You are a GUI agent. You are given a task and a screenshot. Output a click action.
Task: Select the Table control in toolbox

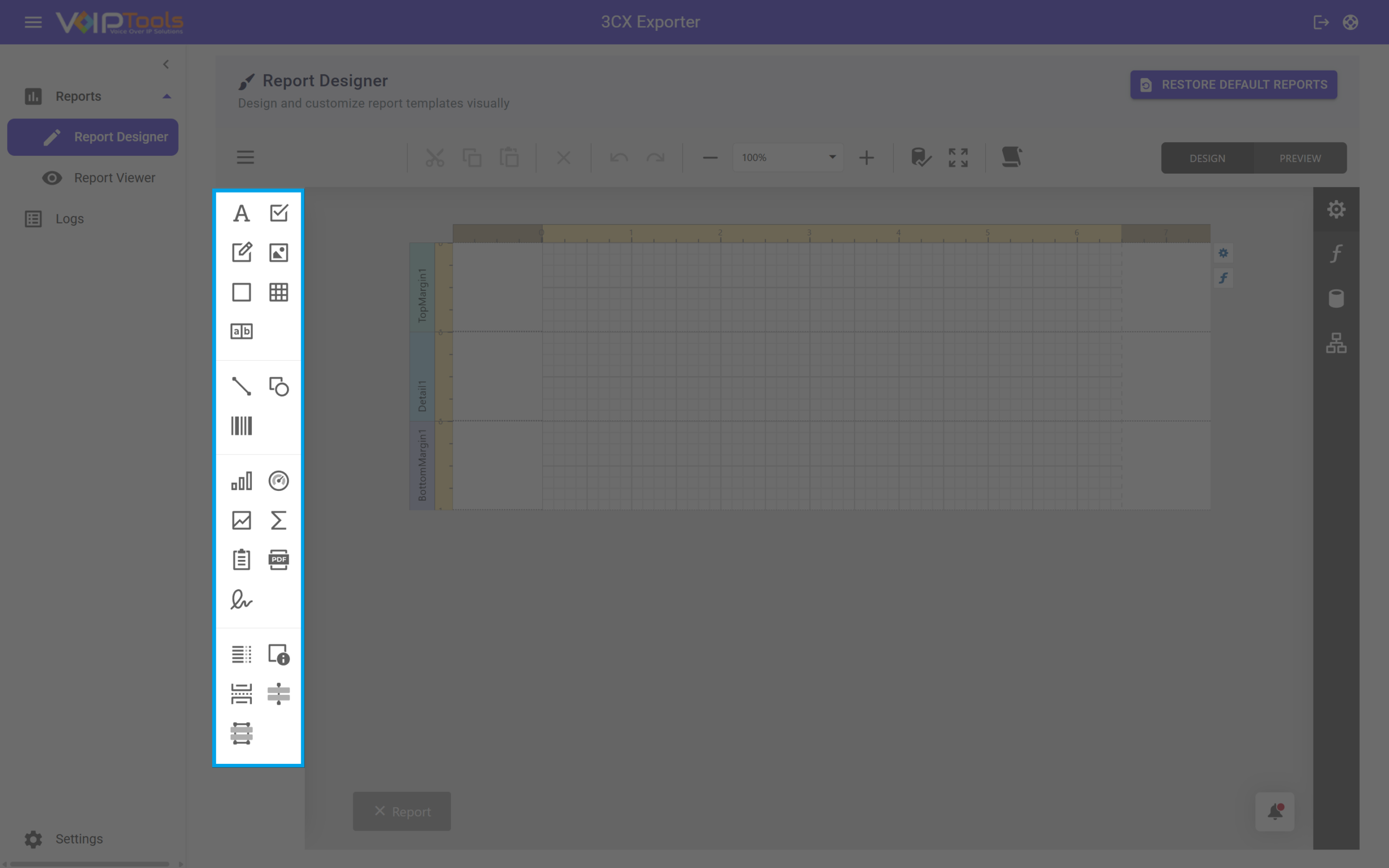(x=278, y=292)
